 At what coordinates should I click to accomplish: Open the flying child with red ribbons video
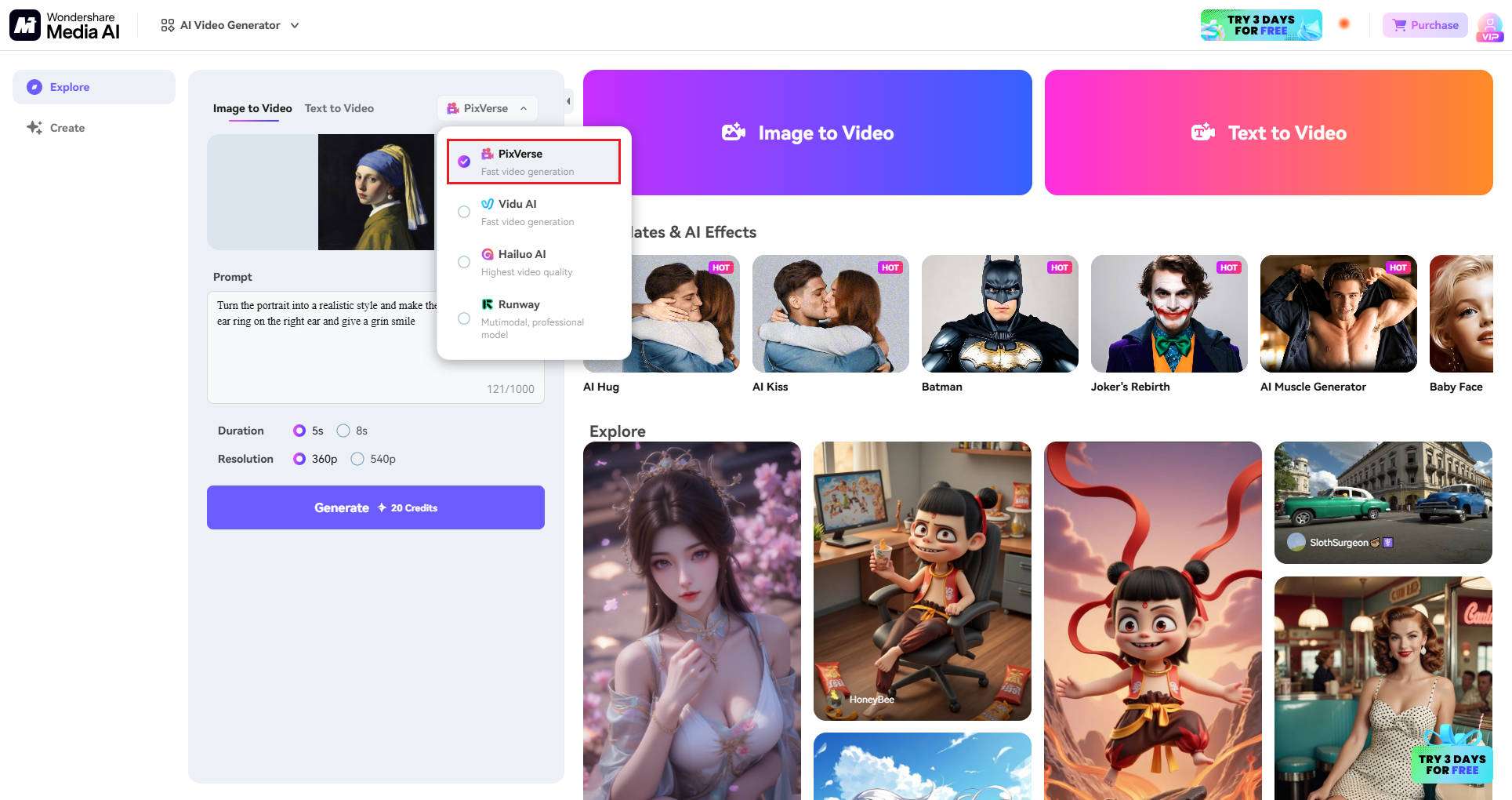1153,620
